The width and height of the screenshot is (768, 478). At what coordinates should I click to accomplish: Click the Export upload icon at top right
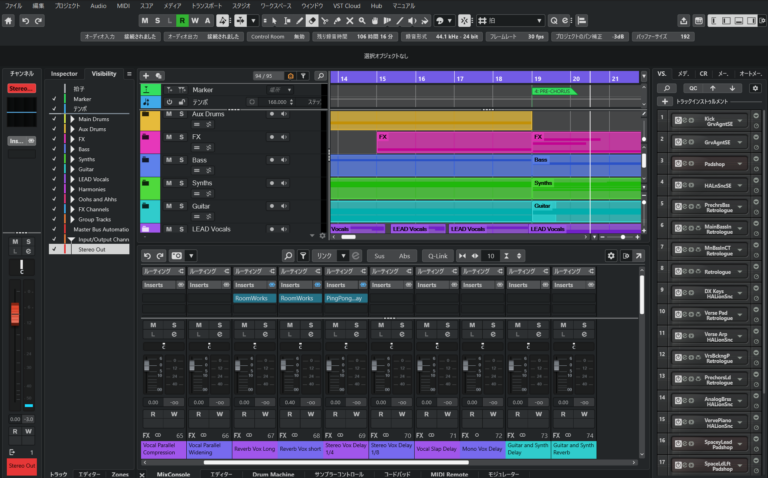click(x=683, y=21)
